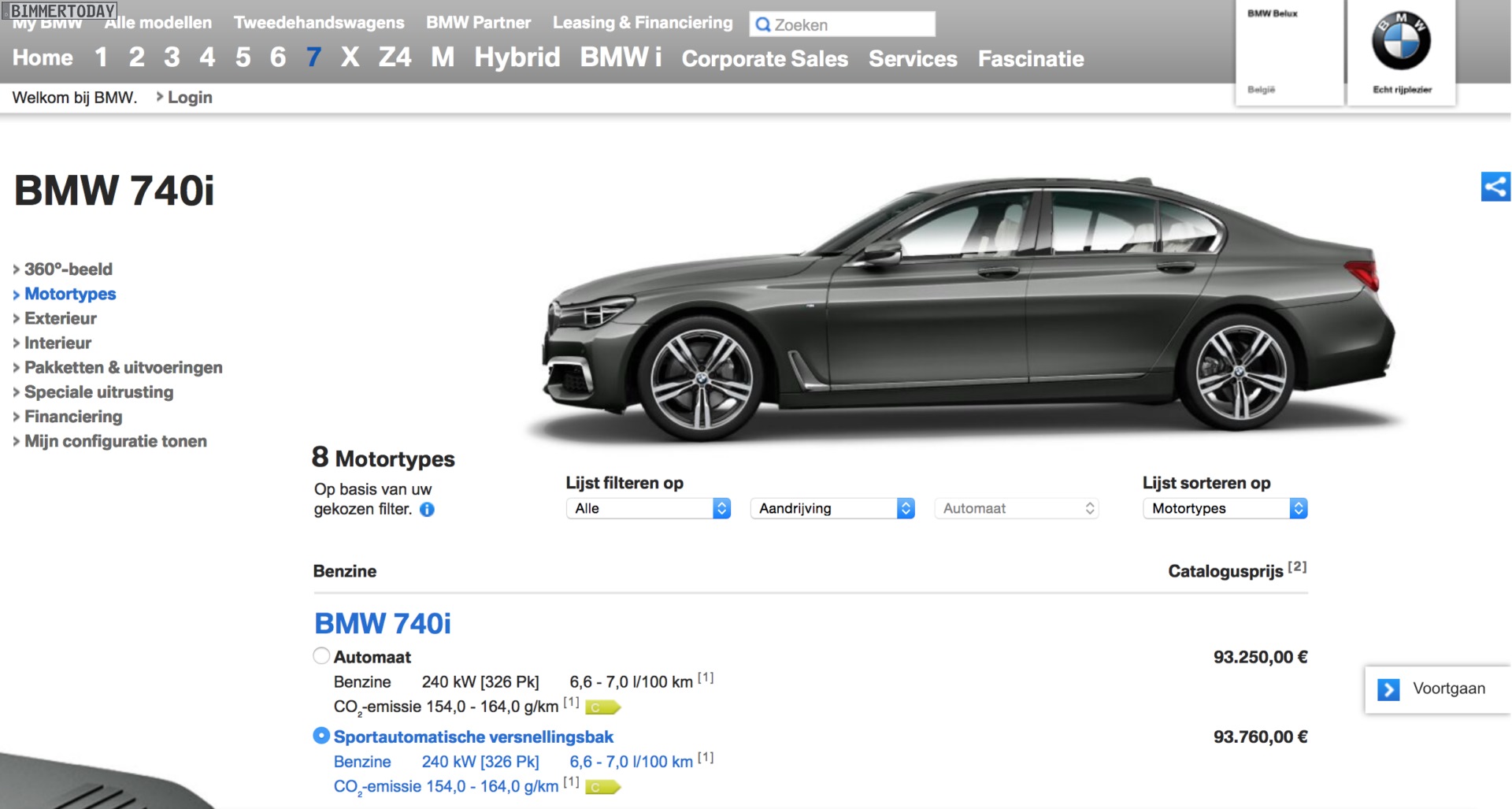Click the blue share icon

tap(1495, 187)
